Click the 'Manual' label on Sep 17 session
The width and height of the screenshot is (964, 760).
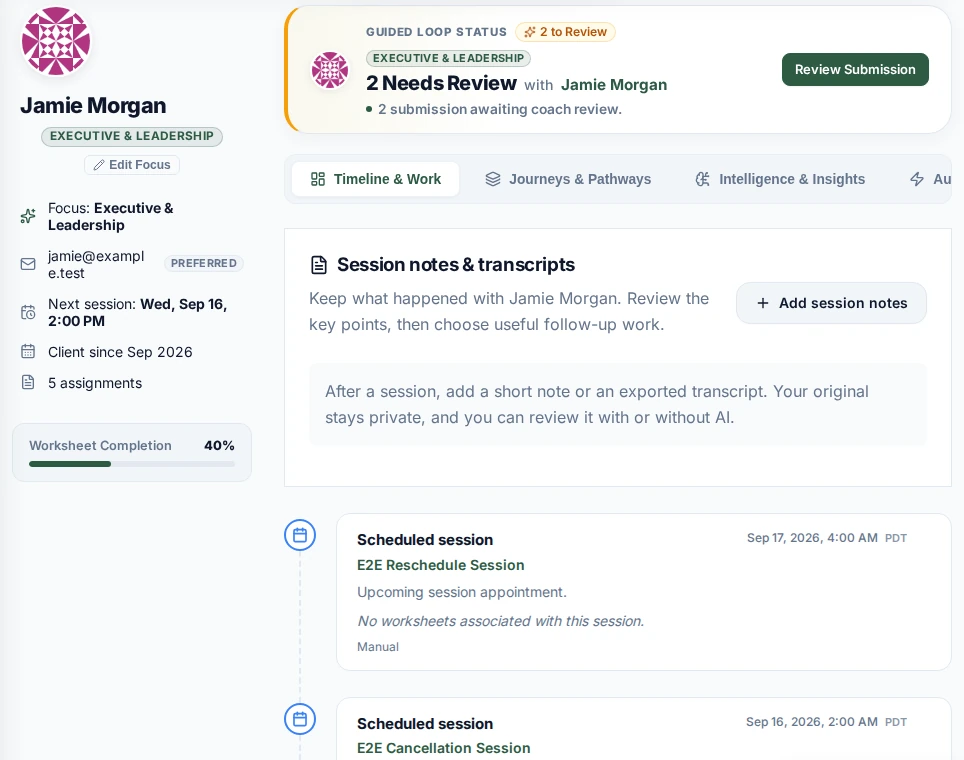pos(378,647)
